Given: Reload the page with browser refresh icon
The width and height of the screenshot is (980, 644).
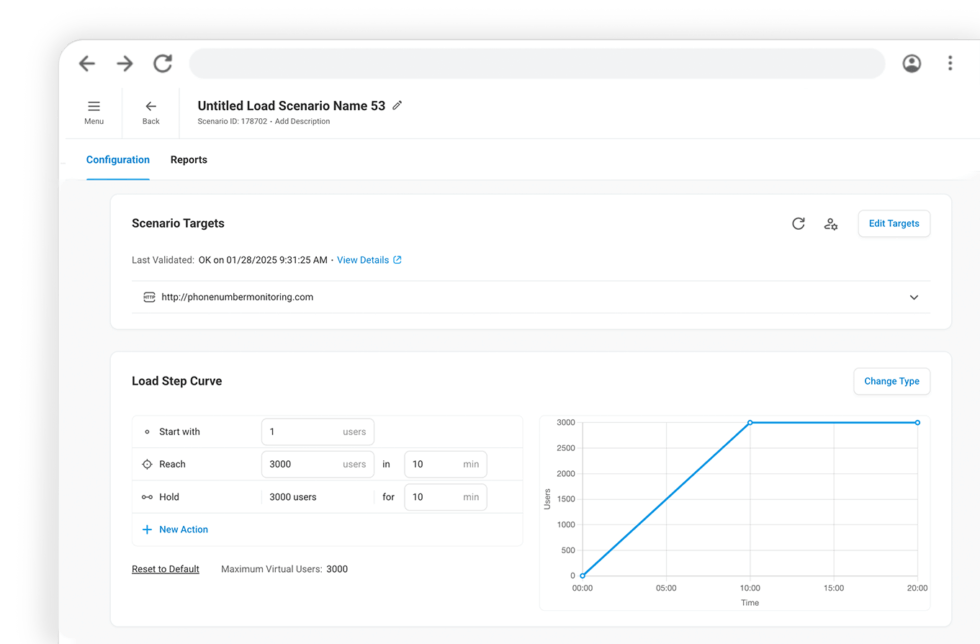Looking at the screenshot, I should pos(163,62).
